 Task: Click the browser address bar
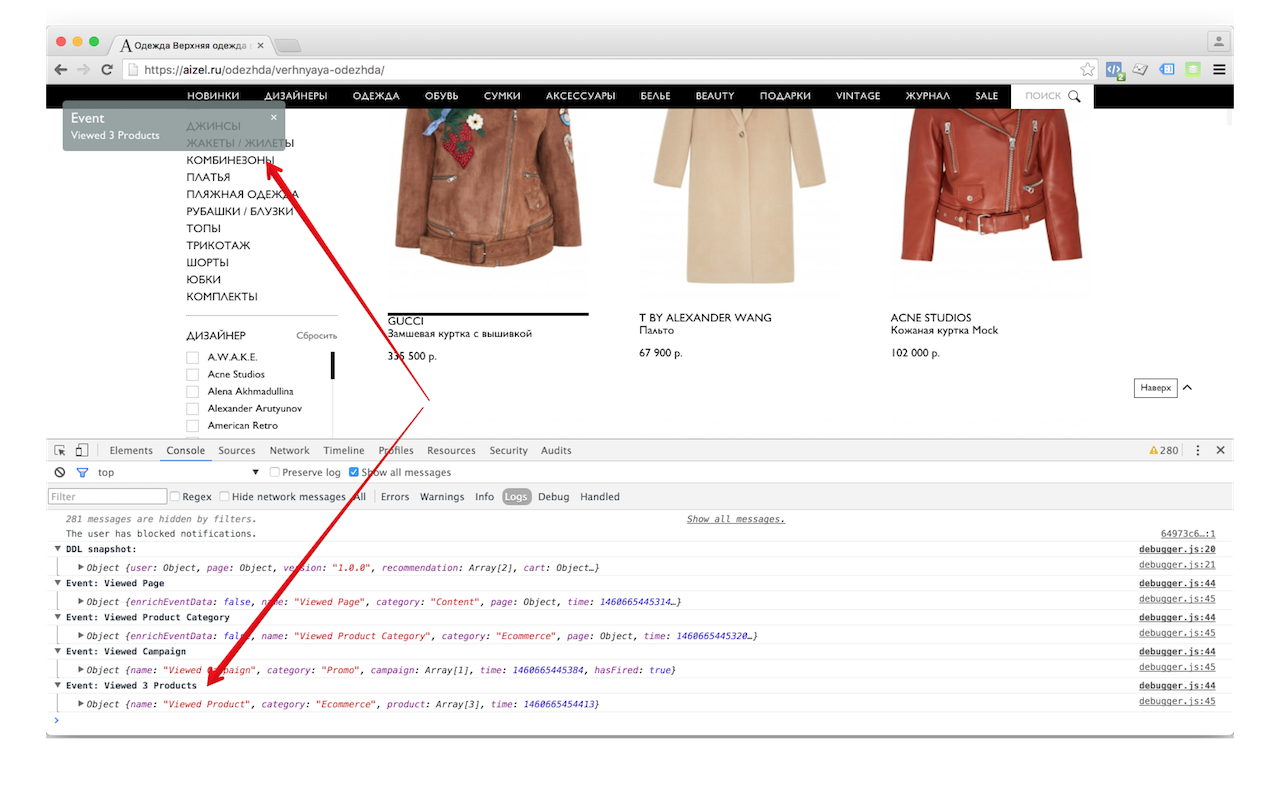click(610, 70)
